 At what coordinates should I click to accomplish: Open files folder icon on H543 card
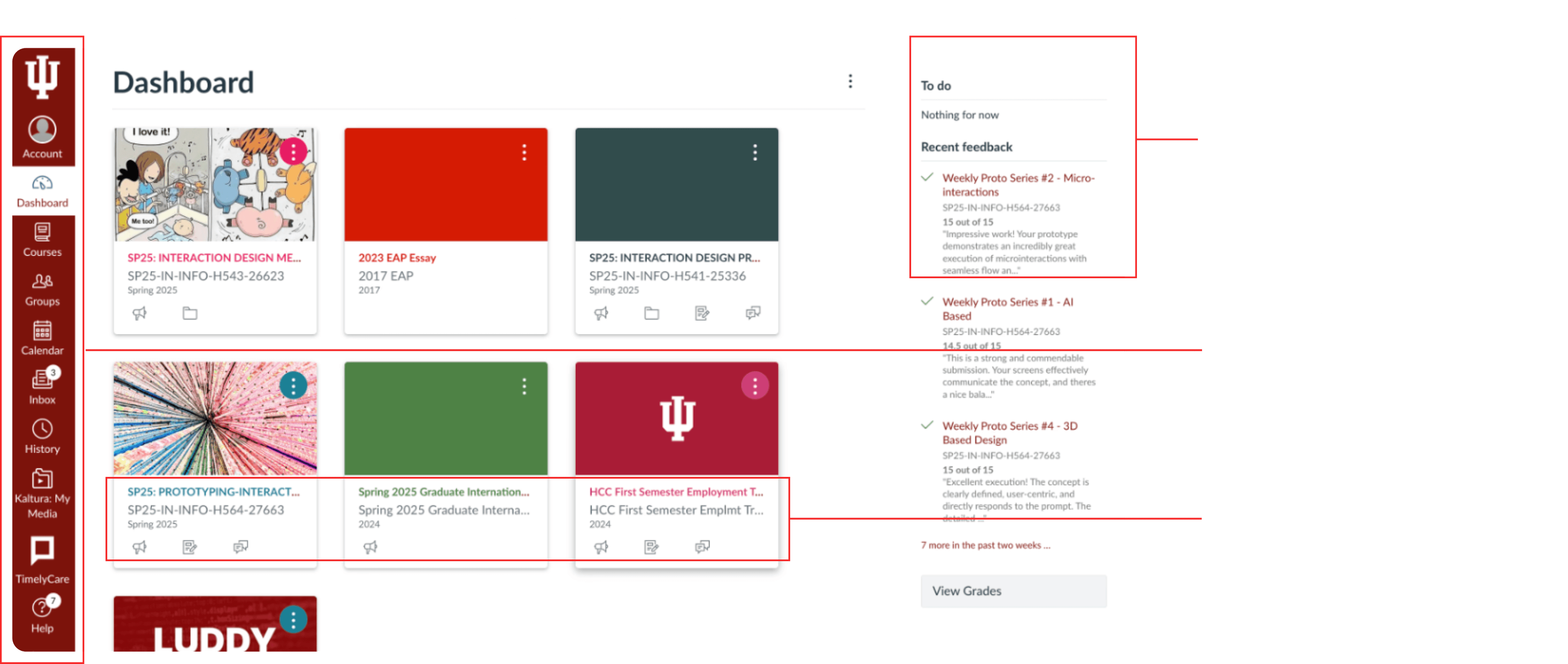190,313
